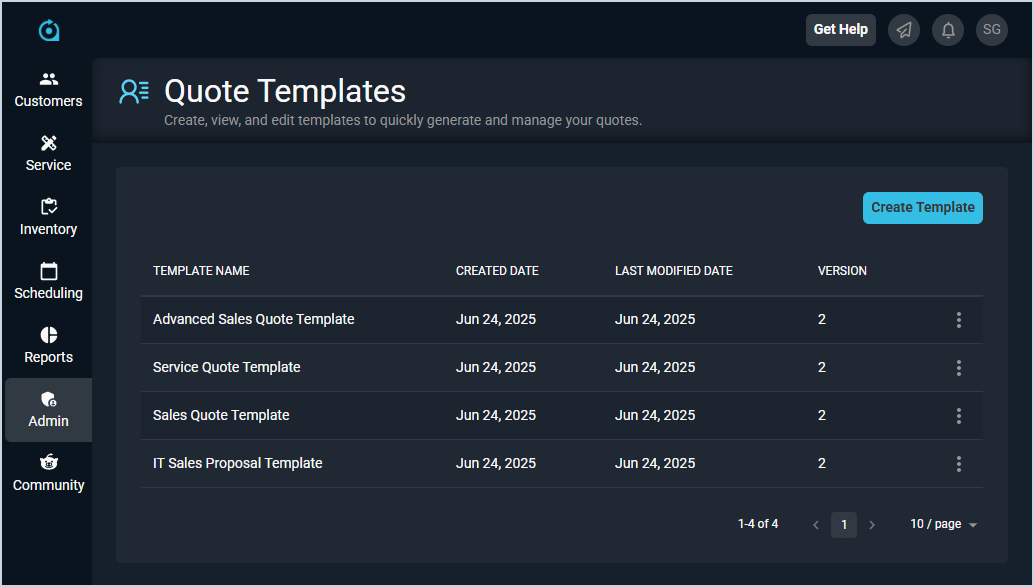Viewport: 1034px width, 587px height.
Task: Navigate to Scheduling
Action: 48,281
